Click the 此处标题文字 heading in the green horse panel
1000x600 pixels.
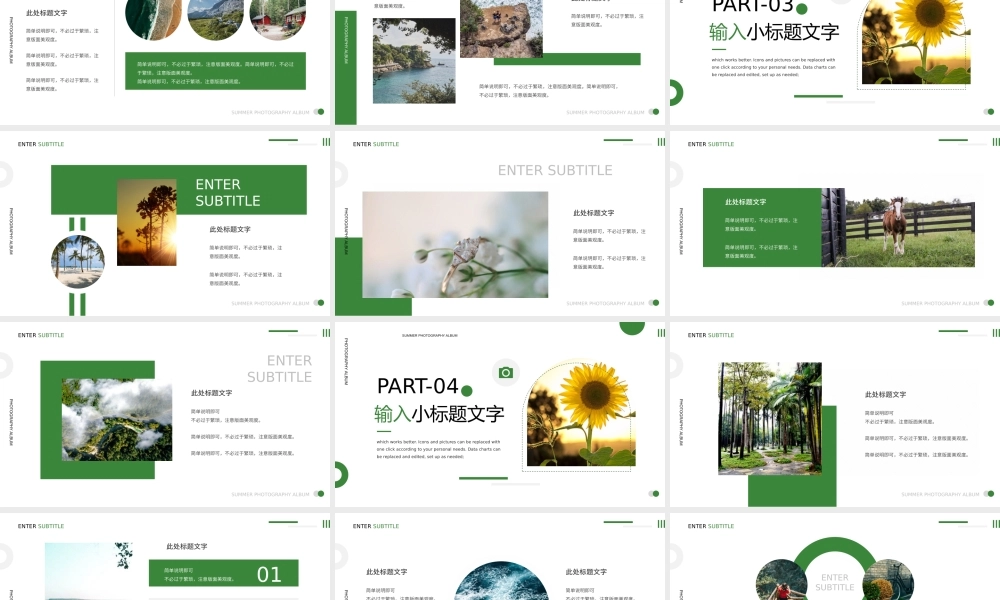pyautogui.click(x=745, y=201)
